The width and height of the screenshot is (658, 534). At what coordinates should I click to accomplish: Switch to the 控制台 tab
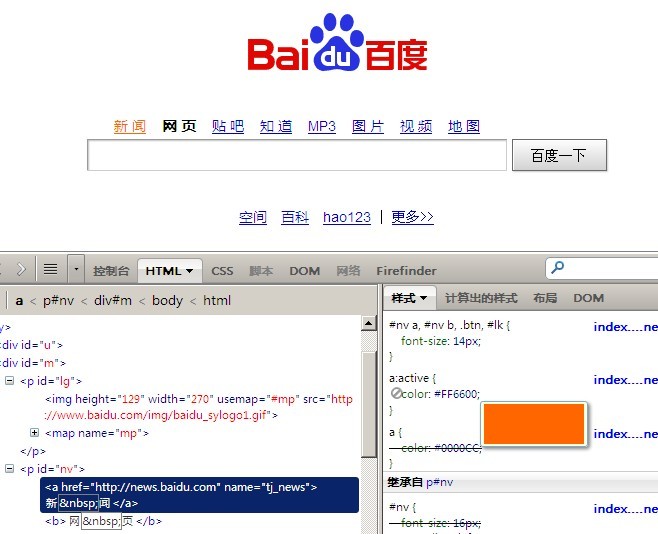pos(111,271)
